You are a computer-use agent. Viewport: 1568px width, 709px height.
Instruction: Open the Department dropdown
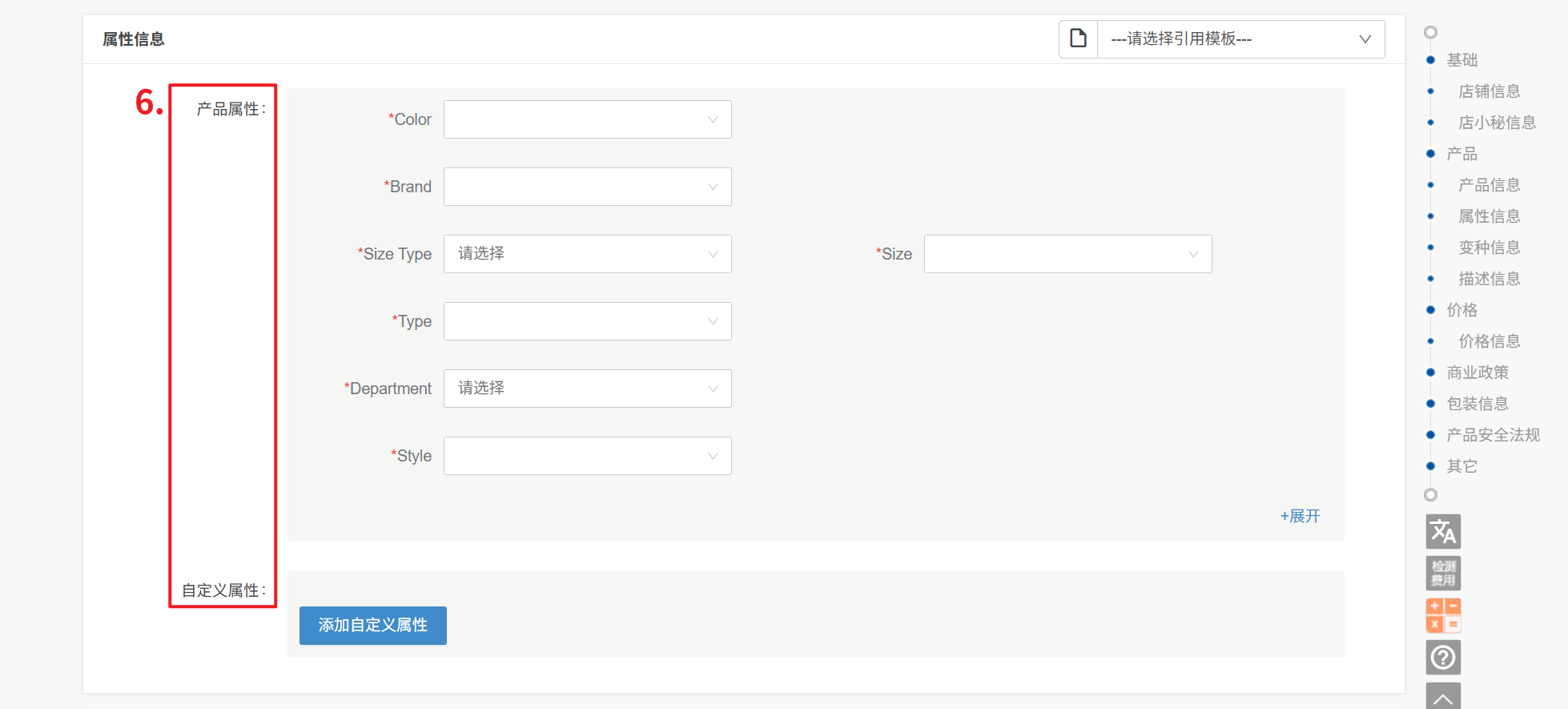click(587, 389)
